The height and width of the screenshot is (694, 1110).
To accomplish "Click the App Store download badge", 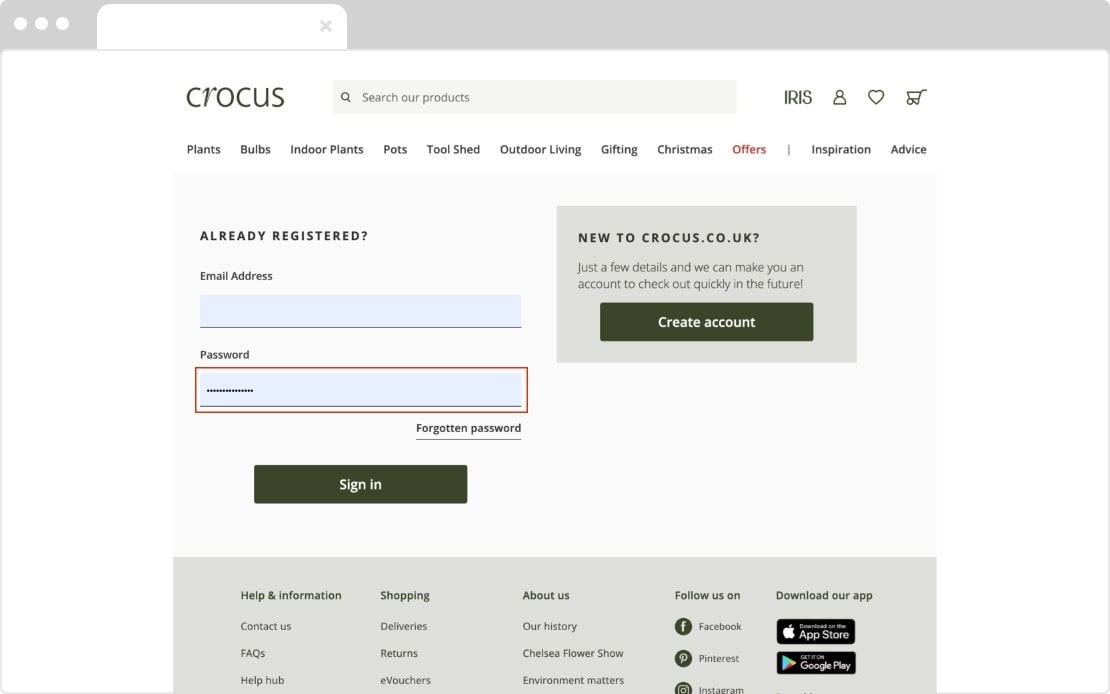I will 816,632.
